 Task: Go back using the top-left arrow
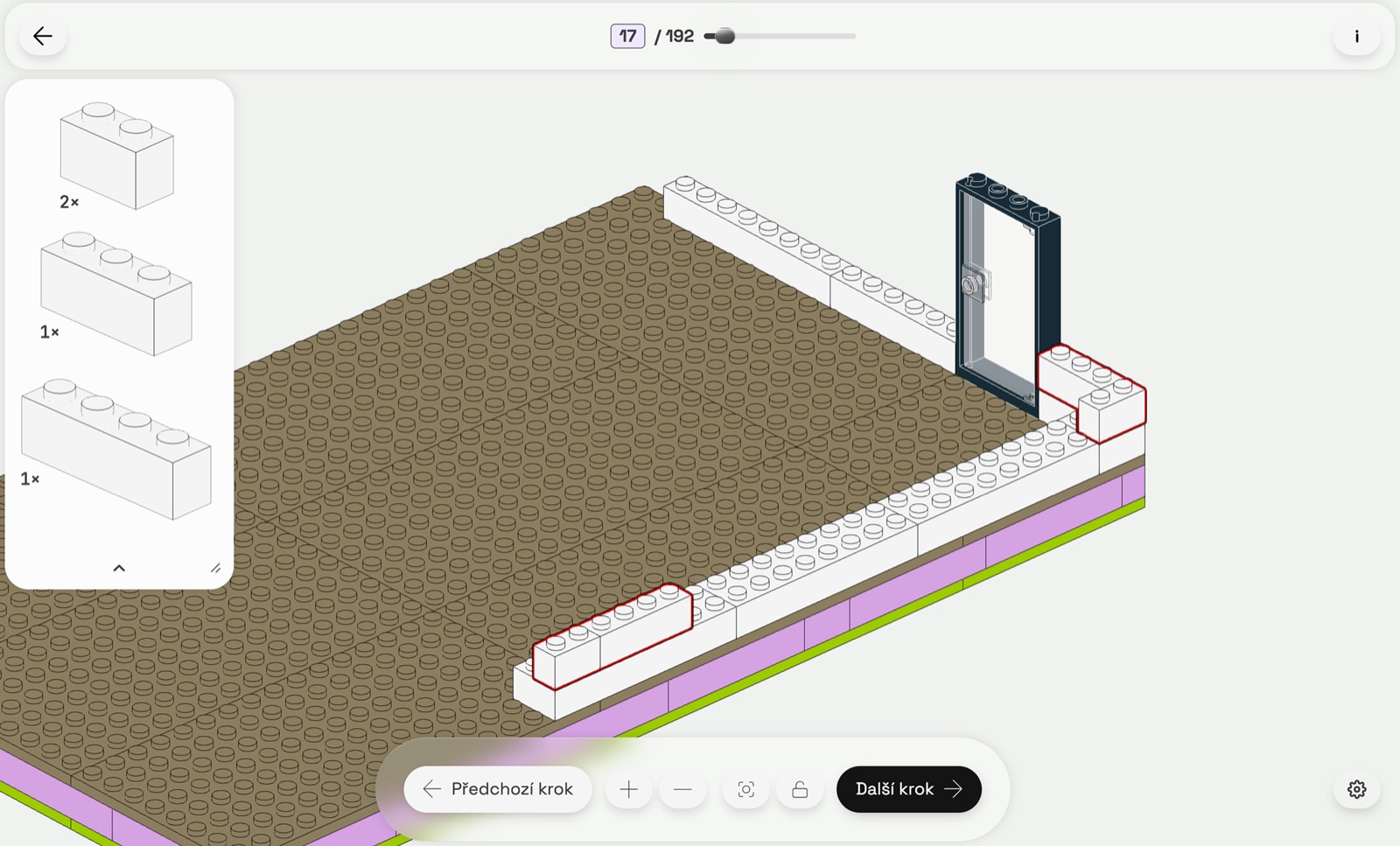[x=43, y=36]
